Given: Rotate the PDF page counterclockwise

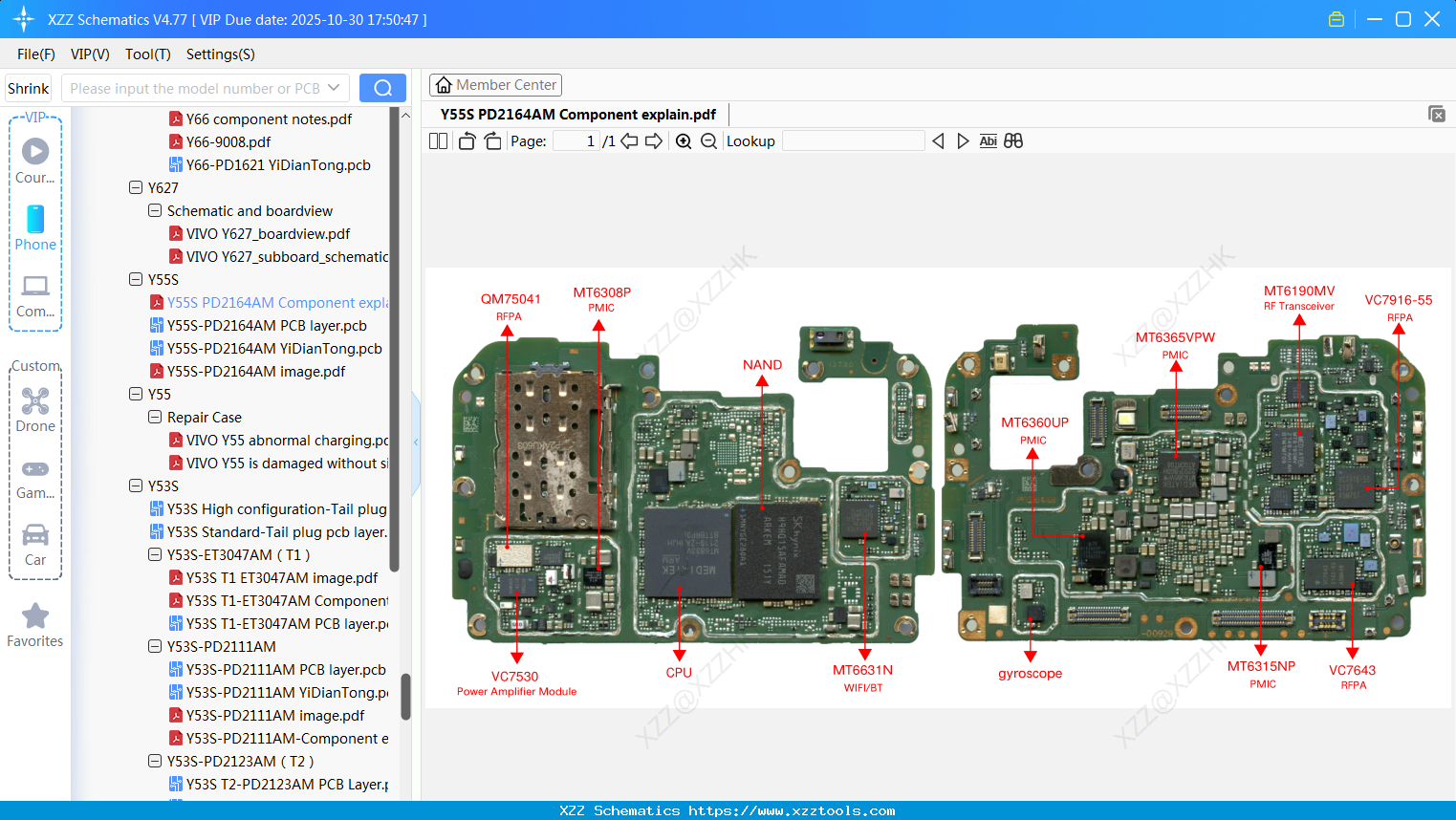Looking at the screenshot, I should [466, 140].
